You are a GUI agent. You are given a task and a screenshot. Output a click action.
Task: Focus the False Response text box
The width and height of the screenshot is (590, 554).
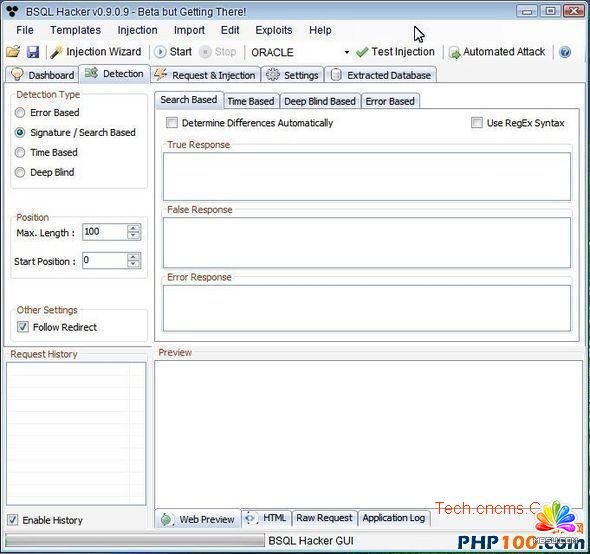tap(366, 243)
